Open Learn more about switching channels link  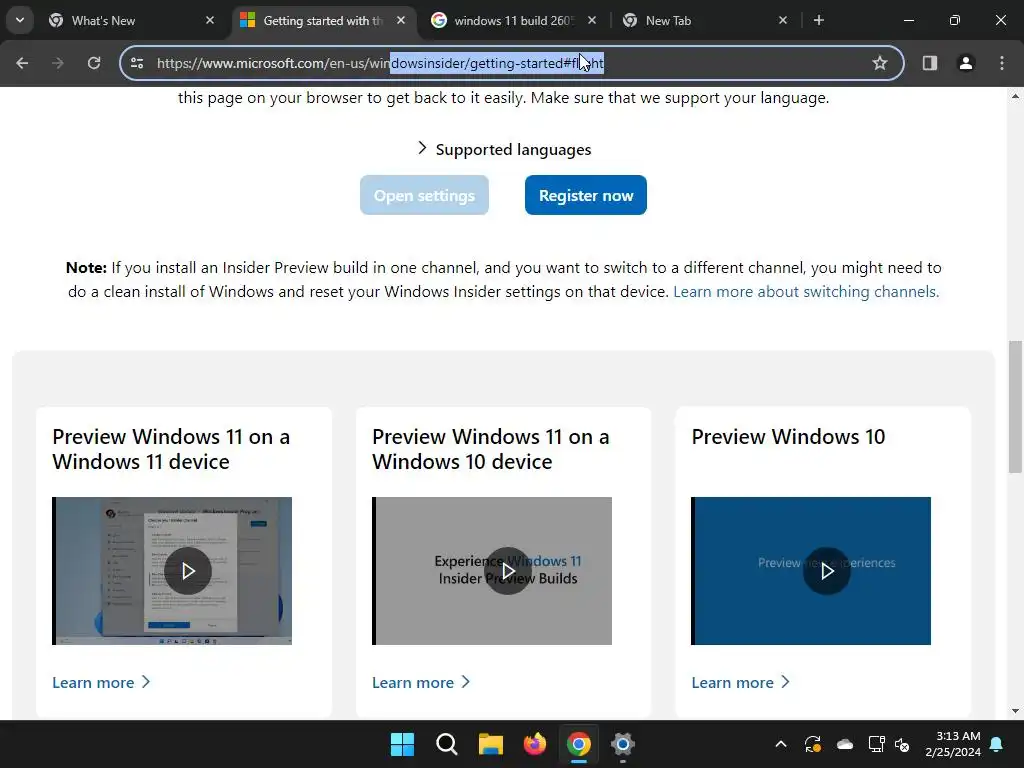pos(806,292)
